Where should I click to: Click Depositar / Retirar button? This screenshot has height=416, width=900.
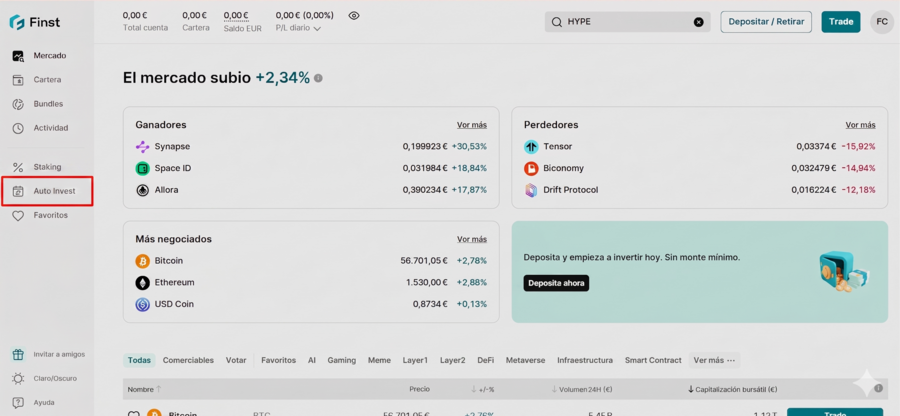pos(766,22)
